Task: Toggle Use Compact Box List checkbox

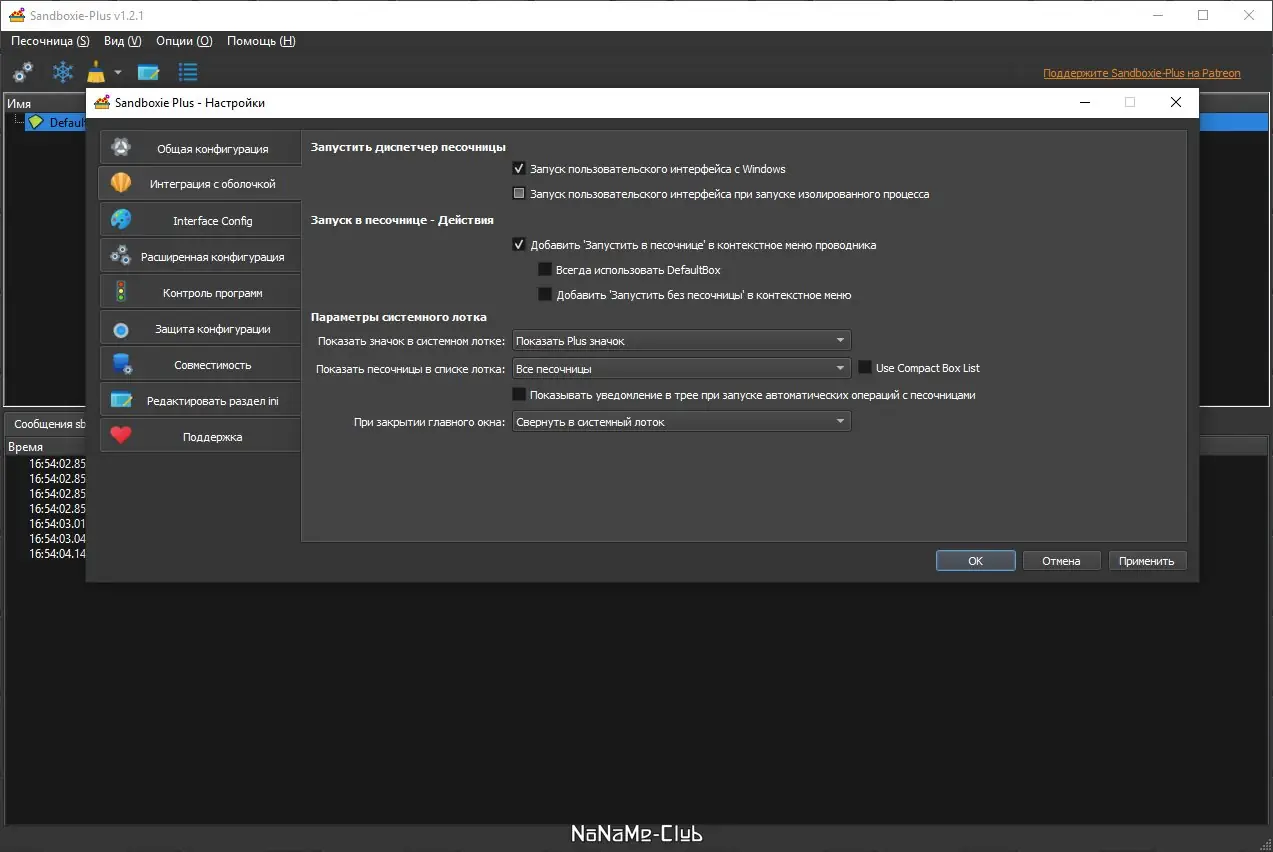Action: [865, 368]
